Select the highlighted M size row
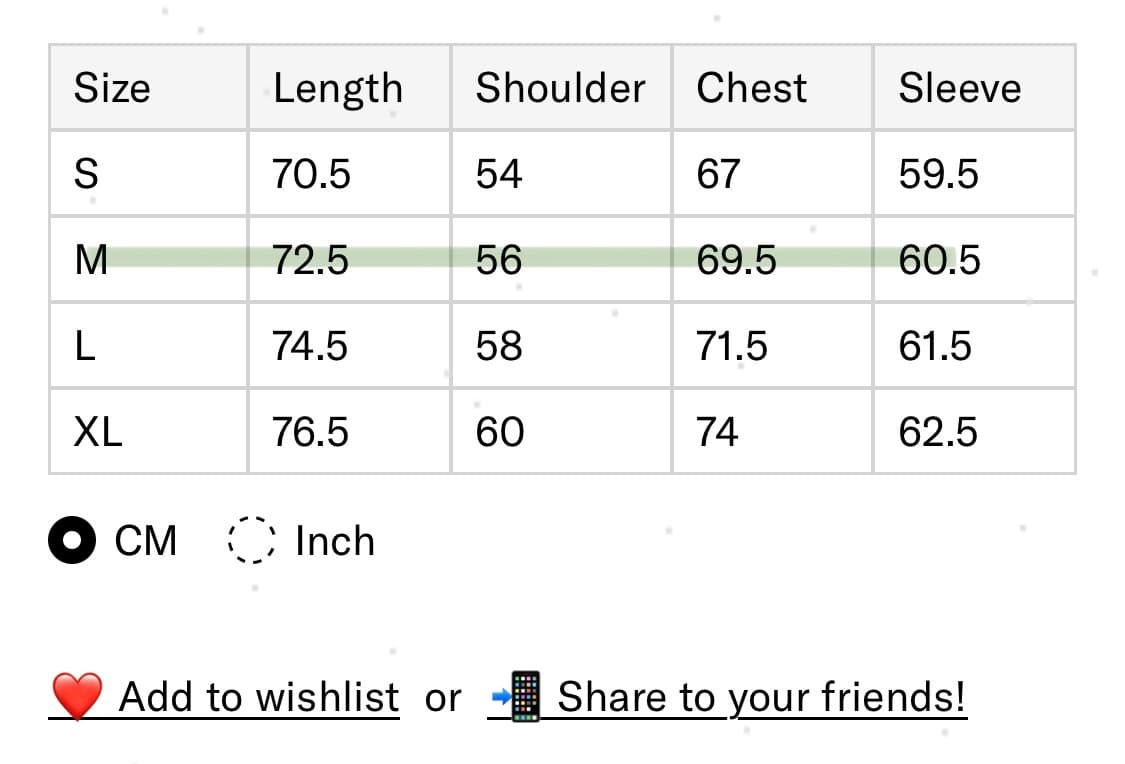1125x764 pixels. click(91, 260)
